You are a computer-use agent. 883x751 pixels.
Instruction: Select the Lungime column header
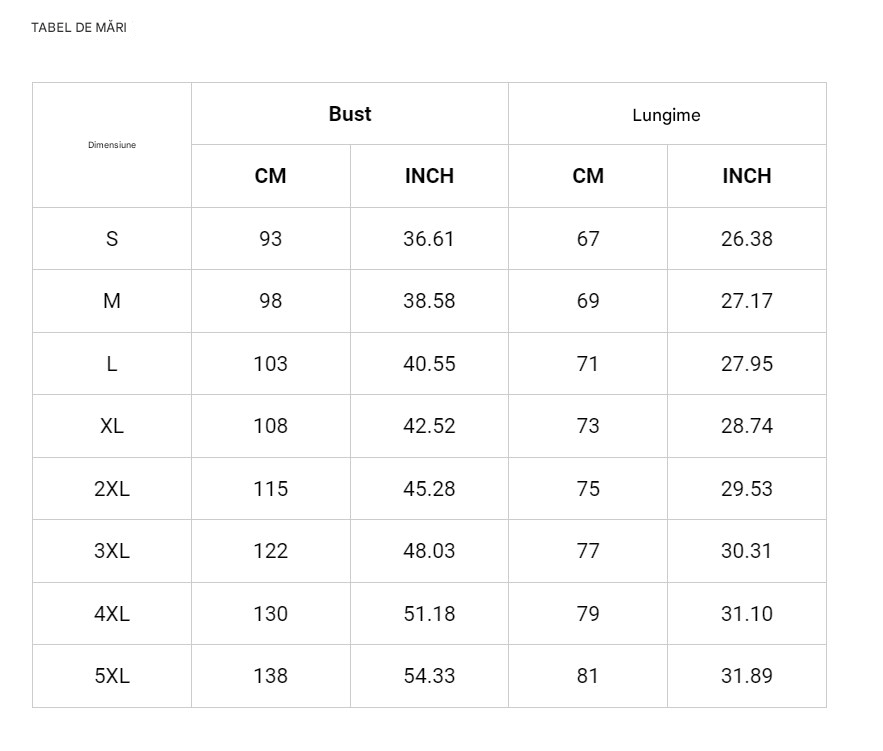[666, 115]
